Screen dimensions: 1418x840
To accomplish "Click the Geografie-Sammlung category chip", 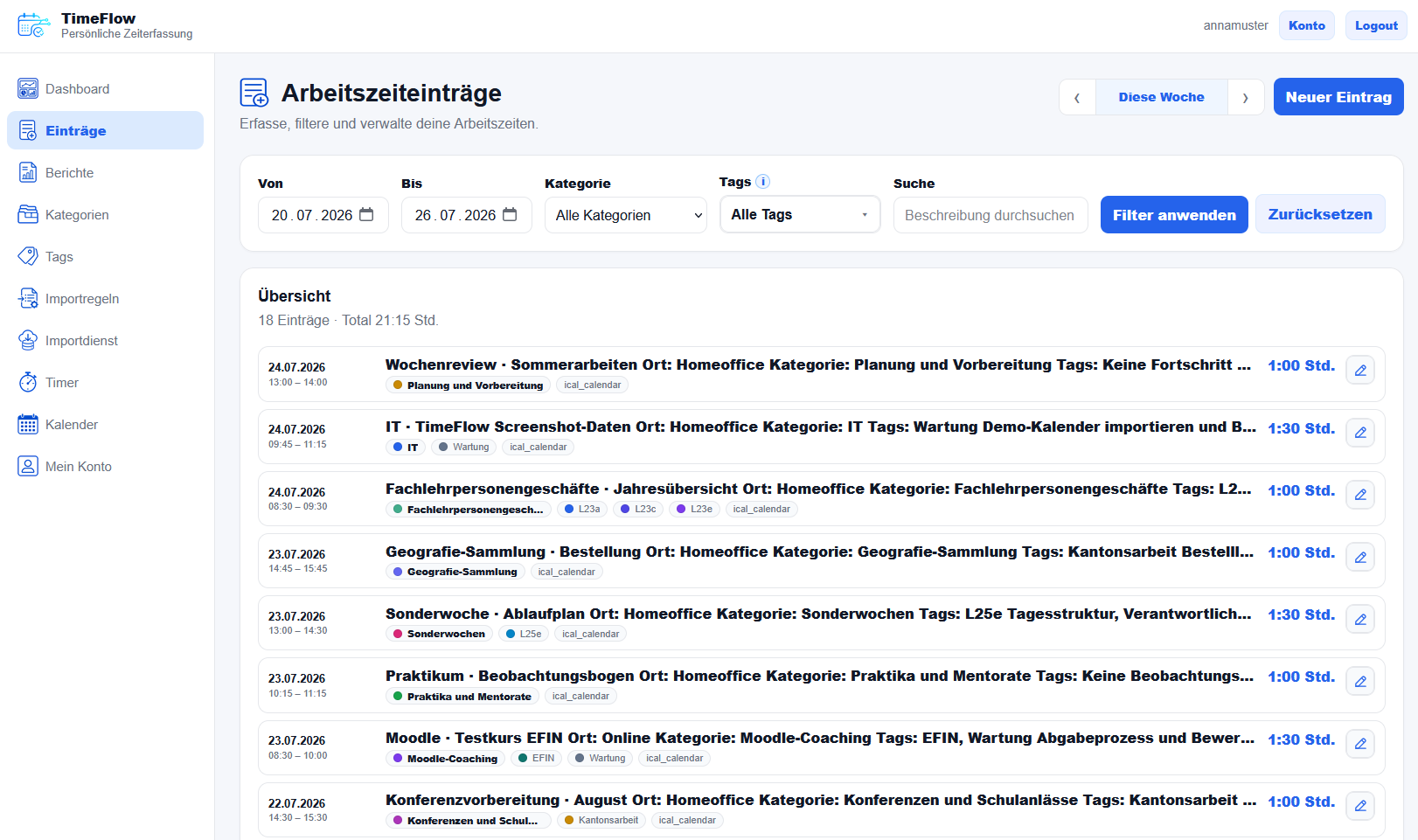I will pyautogui.click(x=455, y=572).
